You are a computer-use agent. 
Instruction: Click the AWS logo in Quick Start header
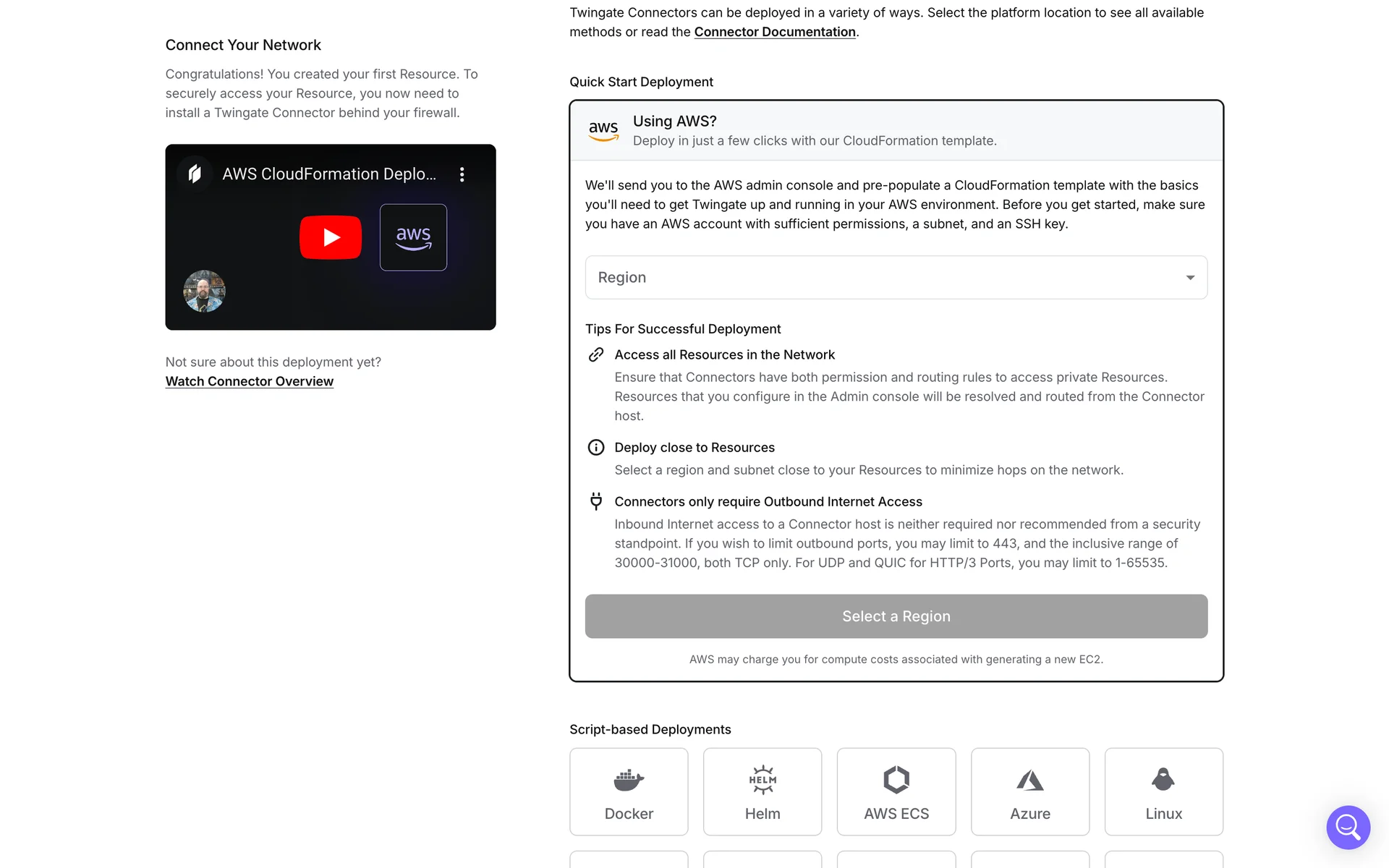(603, 131)
